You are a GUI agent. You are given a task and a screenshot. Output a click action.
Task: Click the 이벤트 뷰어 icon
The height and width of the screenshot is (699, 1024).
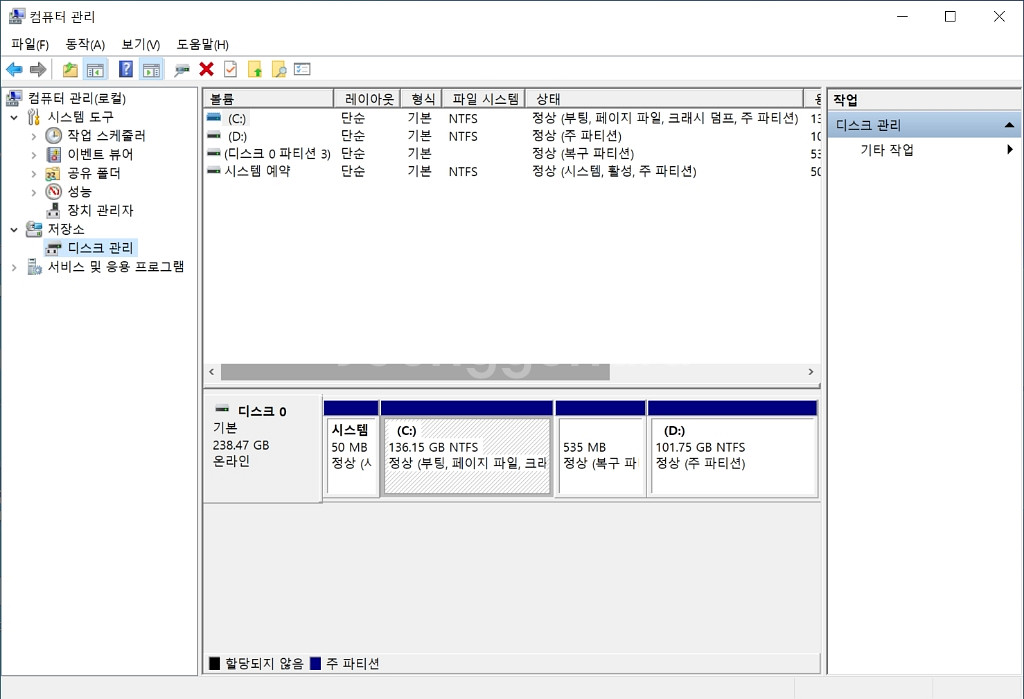pyautogui.click(x=54, y=154)
